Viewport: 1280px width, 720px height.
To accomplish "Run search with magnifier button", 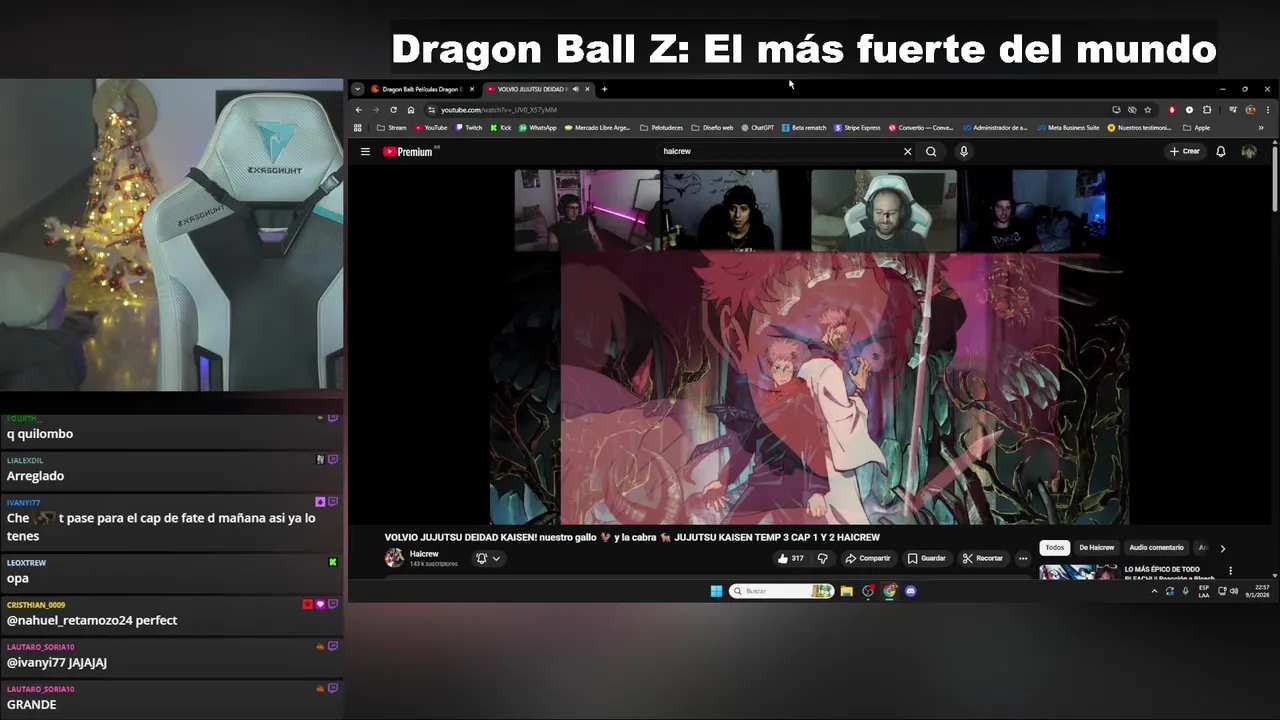I will click(x=931, y=152).
